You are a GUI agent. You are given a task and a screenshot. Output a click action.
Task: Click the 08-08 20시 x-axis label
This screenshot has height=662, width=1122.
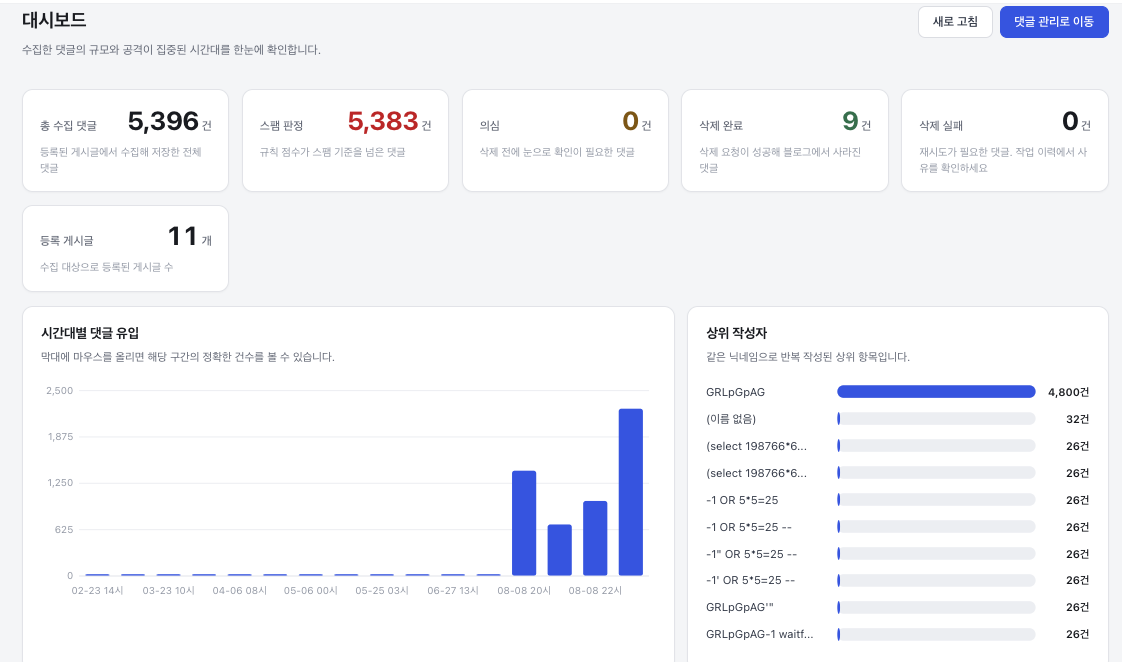[x=524, y=590]
